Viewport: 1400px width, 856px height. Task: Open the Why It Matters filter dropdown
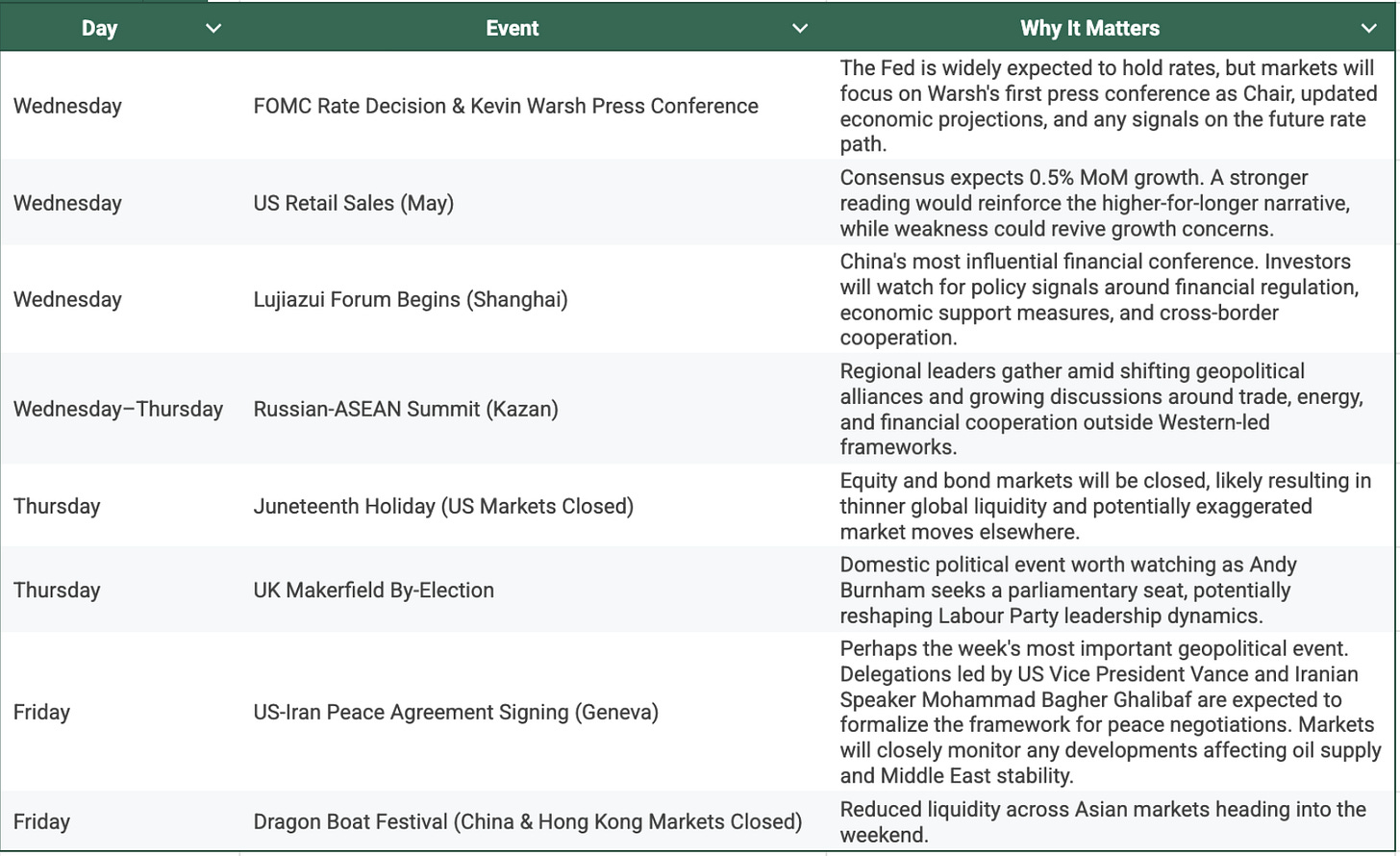(x=1369, y=28)
